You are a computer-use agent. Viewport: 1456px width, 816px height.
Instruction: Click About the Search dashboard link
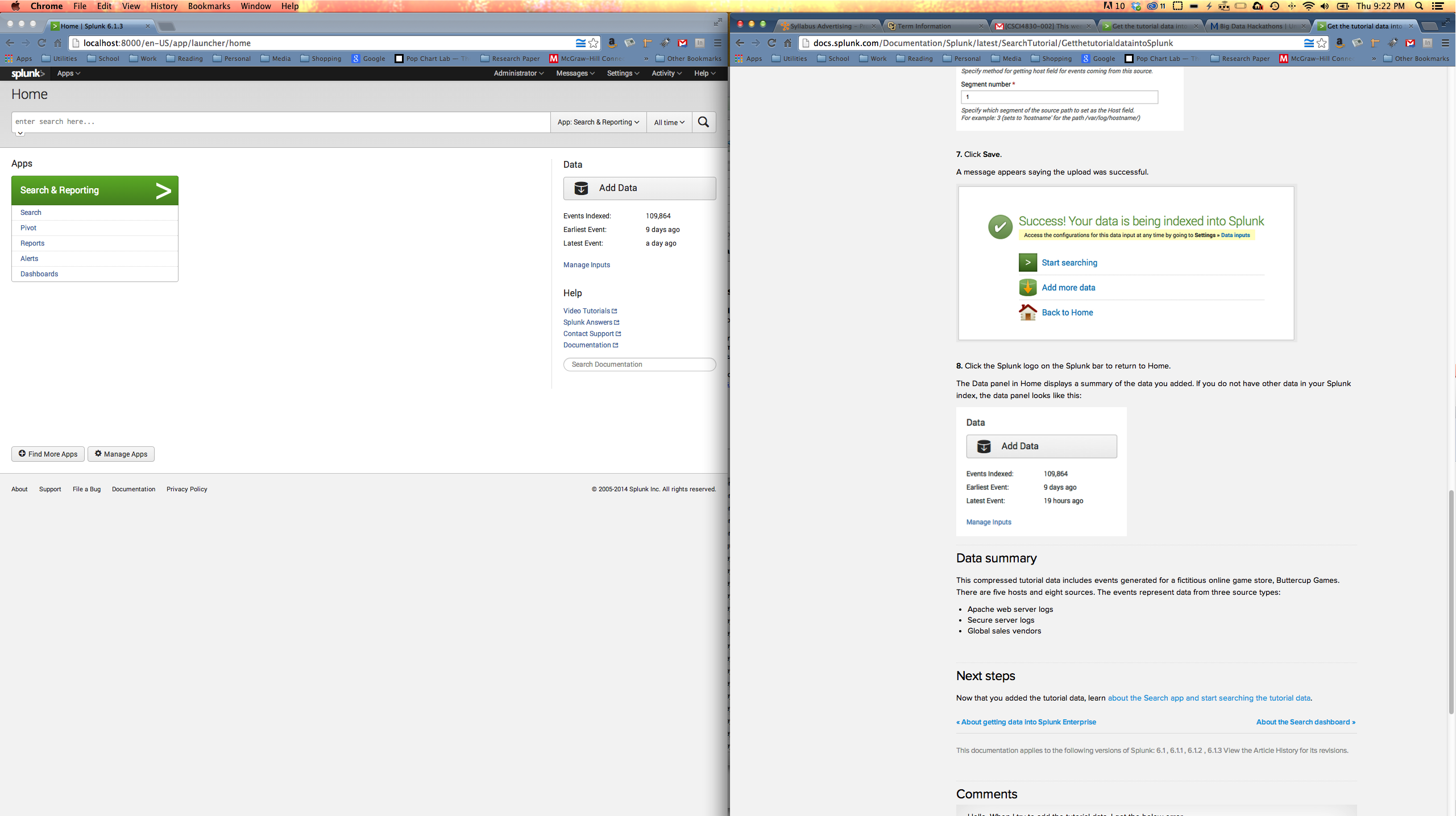[1305, 722]
